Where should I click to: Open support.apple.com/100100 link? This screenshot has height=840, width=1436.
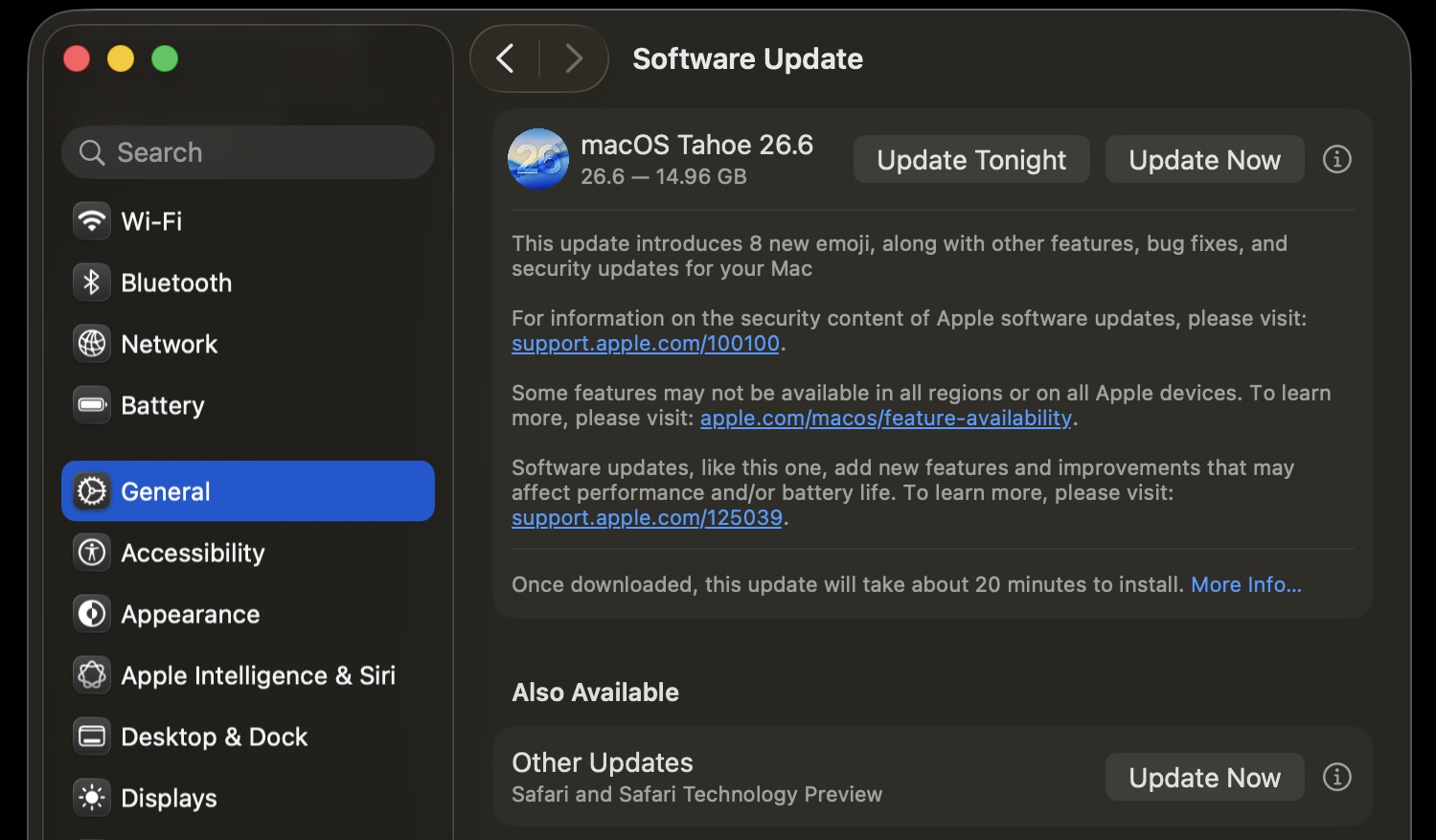(x=646, y=343)
